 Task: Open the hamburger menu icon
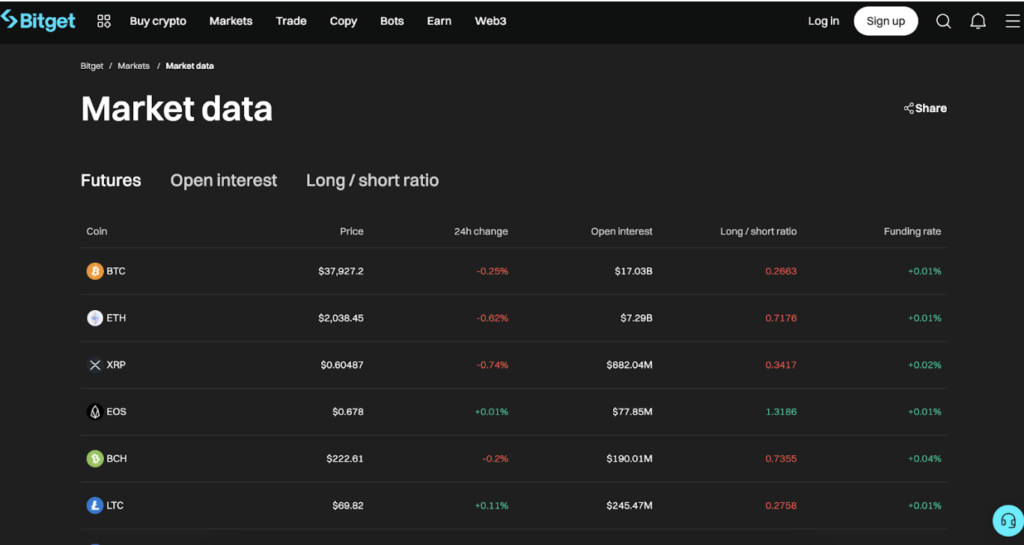click(1012, 21)
